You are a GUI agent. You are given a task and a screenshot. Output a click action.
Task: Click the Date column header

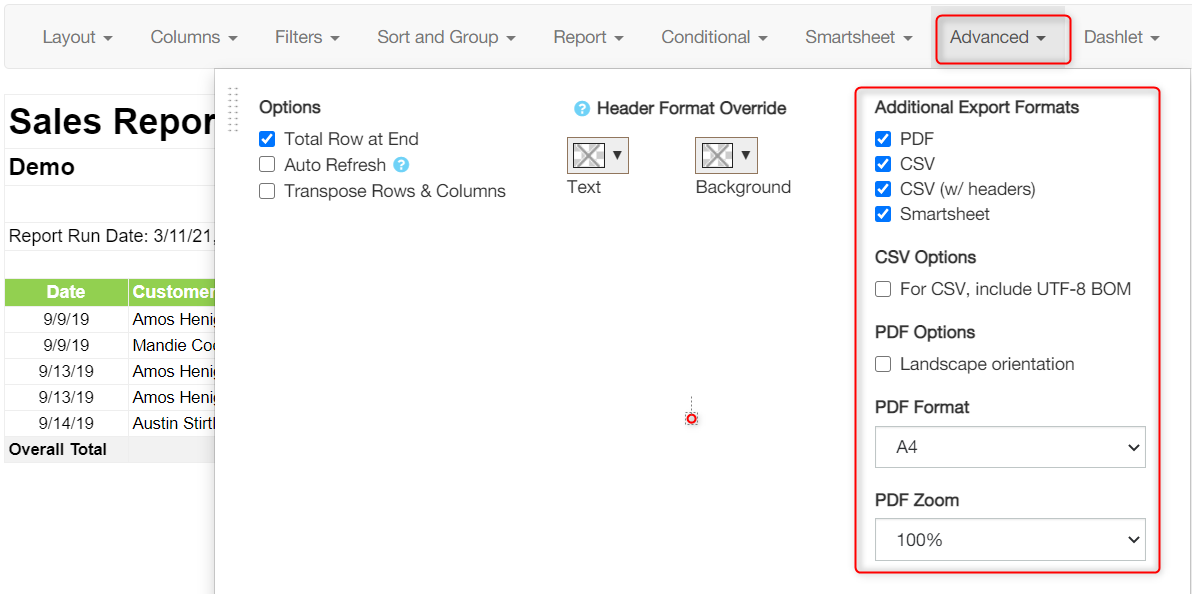point(66,292)
